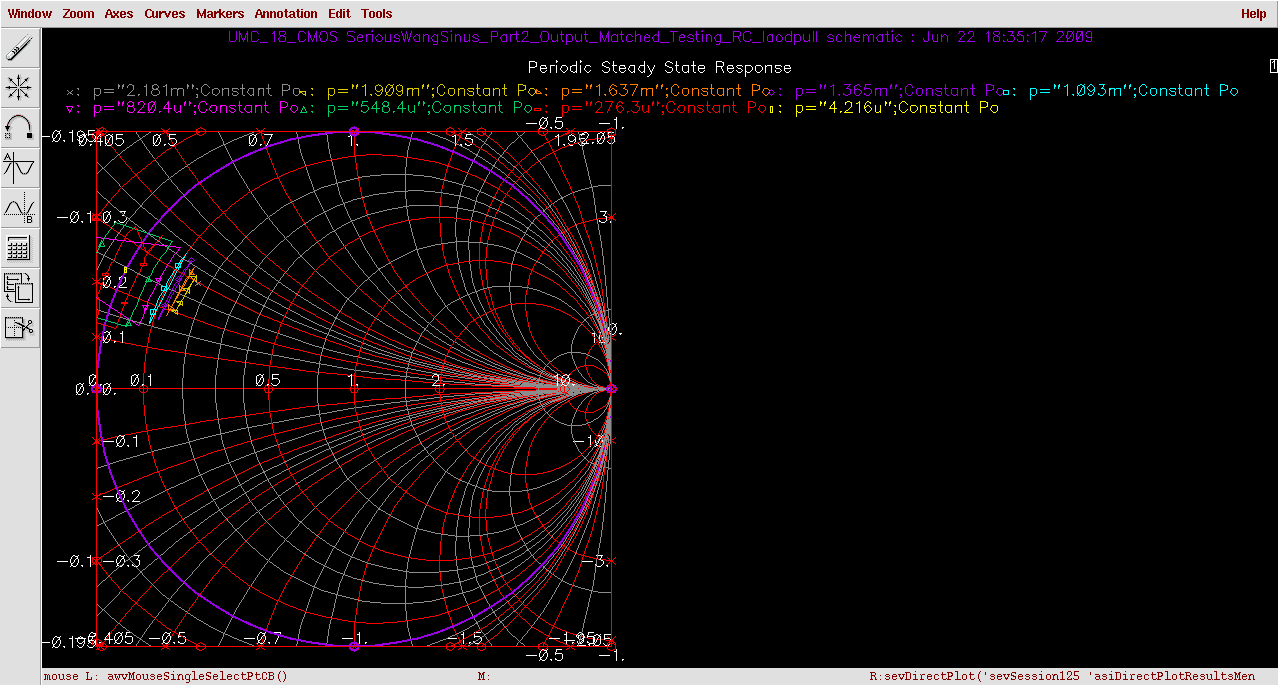Click the "-3." label on the chart's right side
The width and height of the screenshot is (1278, 685).
coord(595,561)
